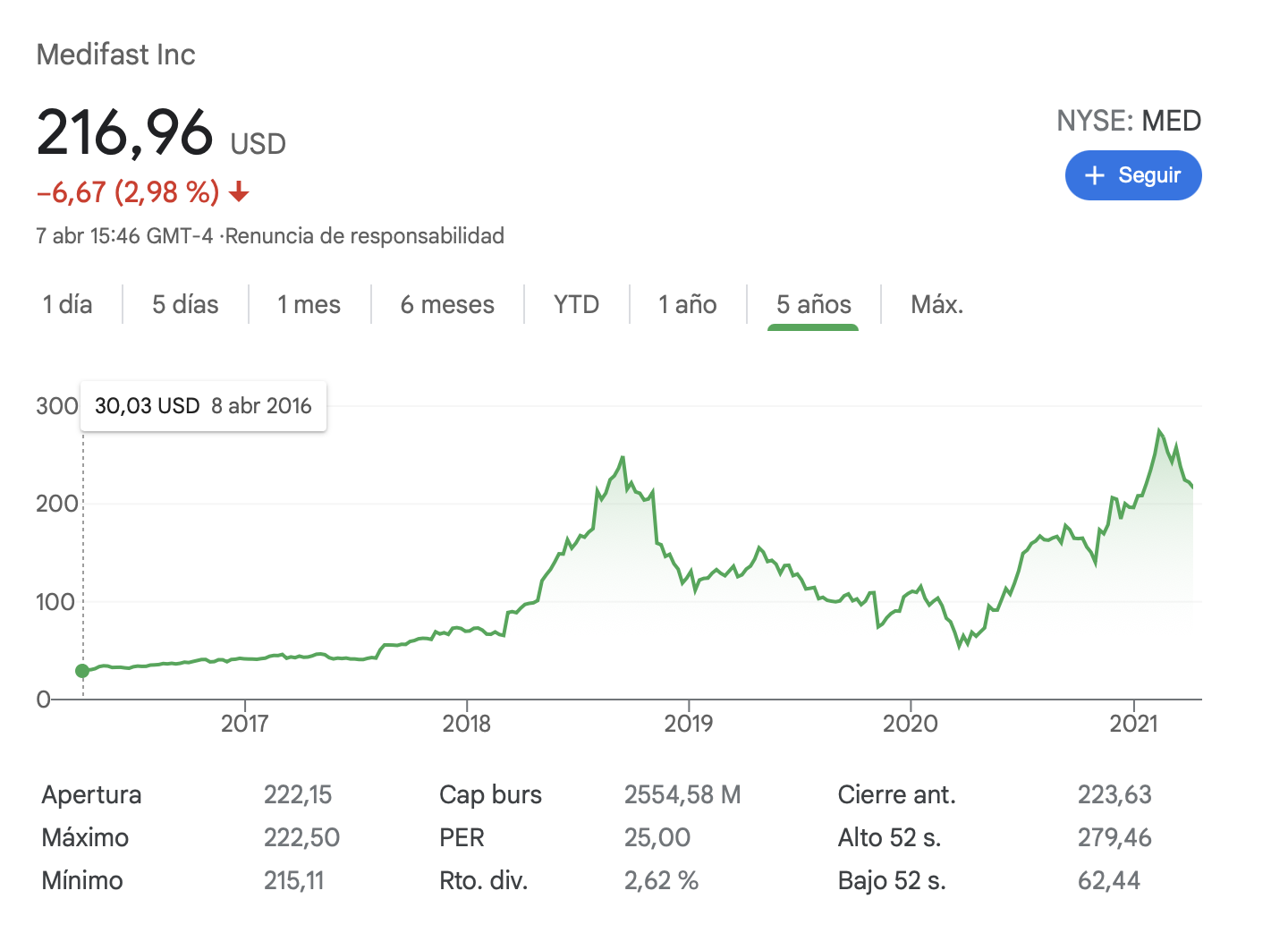
Task: Click the Máximo value 222,50
Action: [301, 837]
